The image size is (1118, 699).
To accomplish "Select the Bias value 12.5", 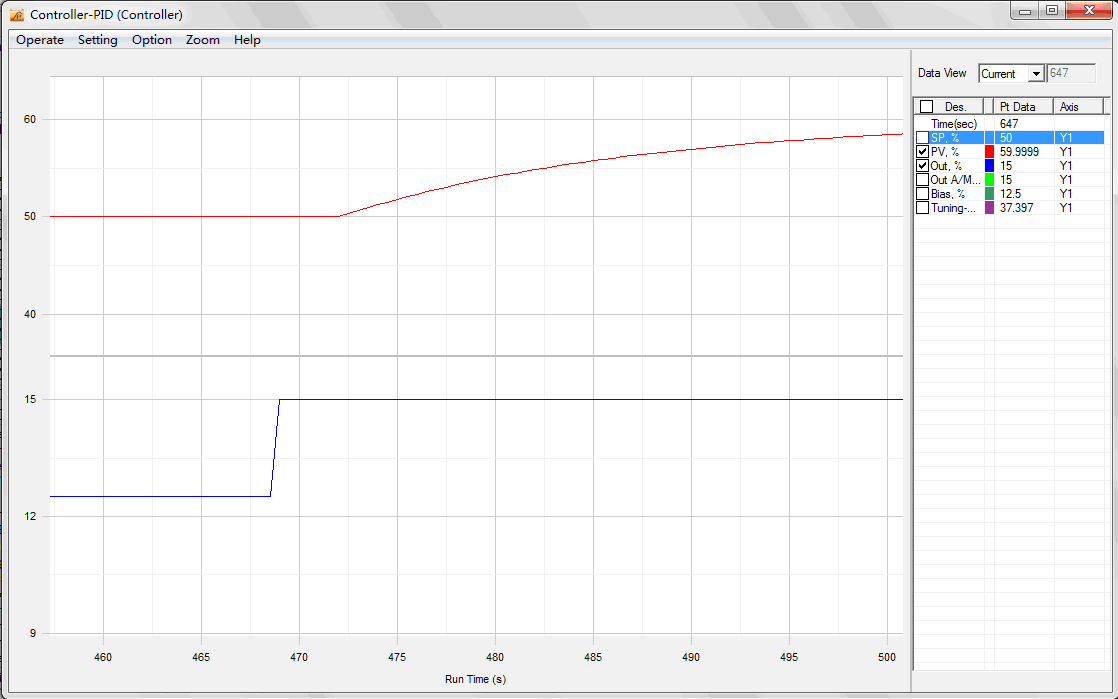I will pos(1010,194).
